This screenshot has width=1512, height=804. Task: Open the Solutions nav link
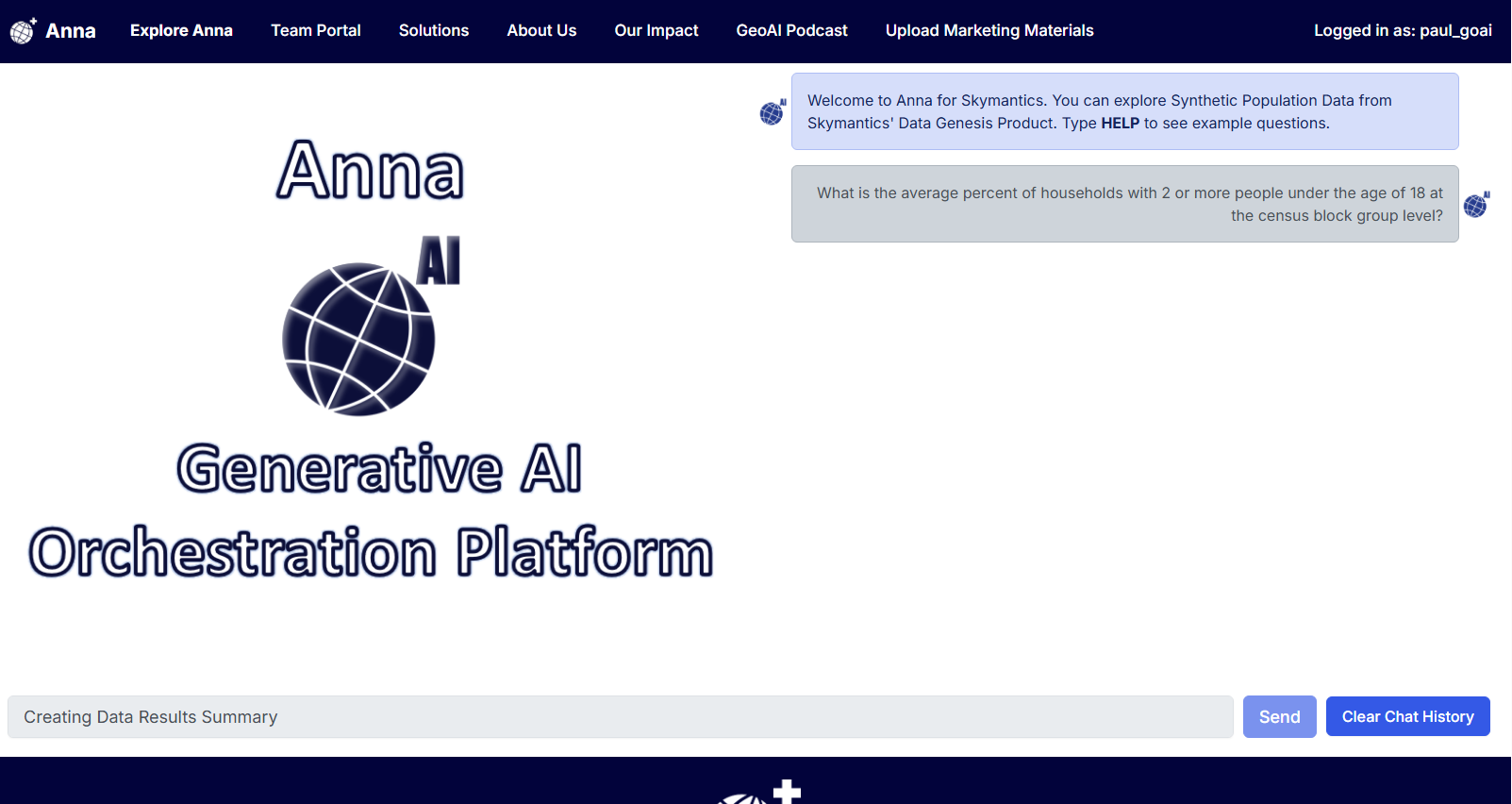coord(434,30)
